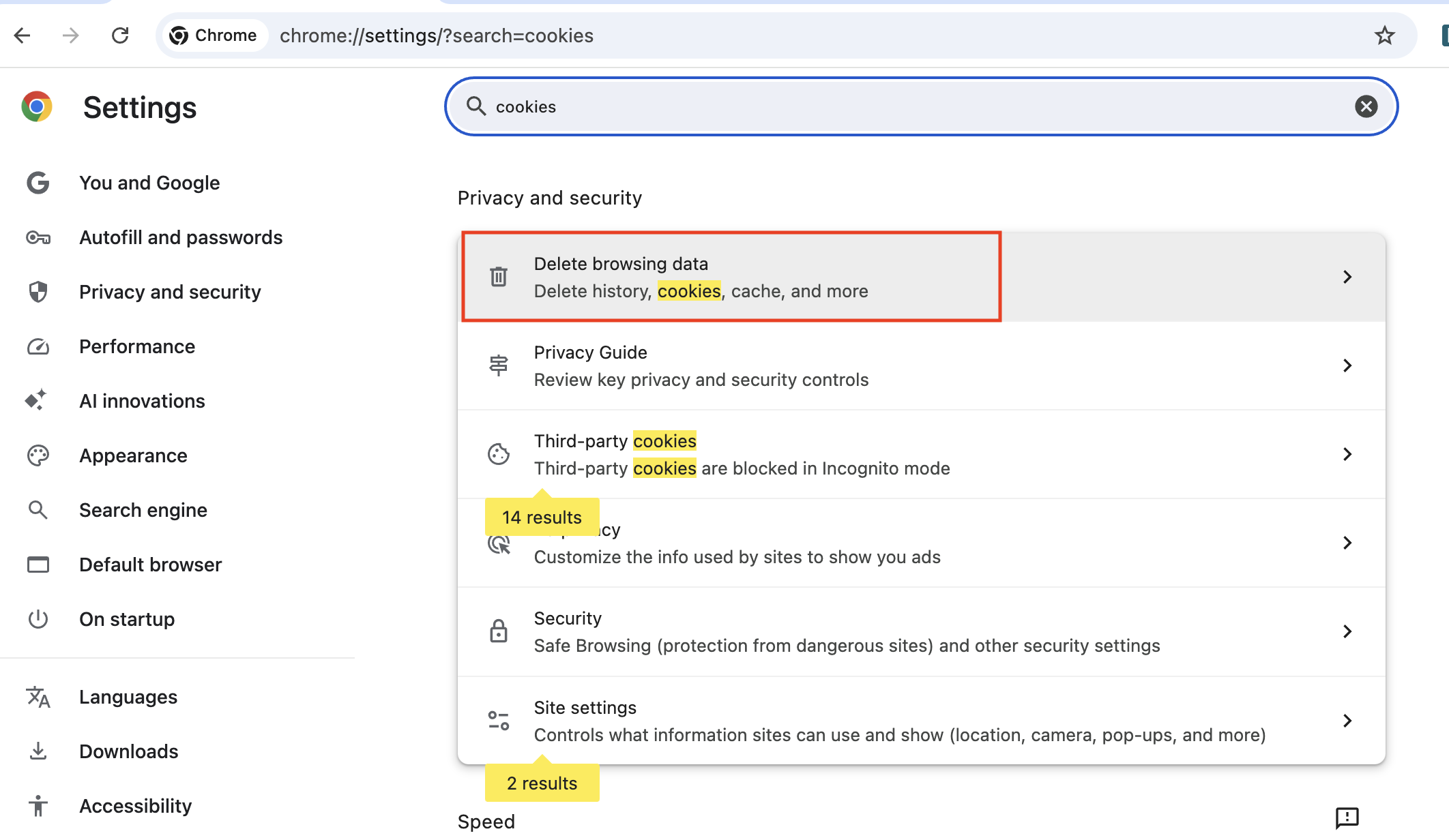1449x840 pixels.
Task: Open the send feedback icon
Action: (1347, 817)
